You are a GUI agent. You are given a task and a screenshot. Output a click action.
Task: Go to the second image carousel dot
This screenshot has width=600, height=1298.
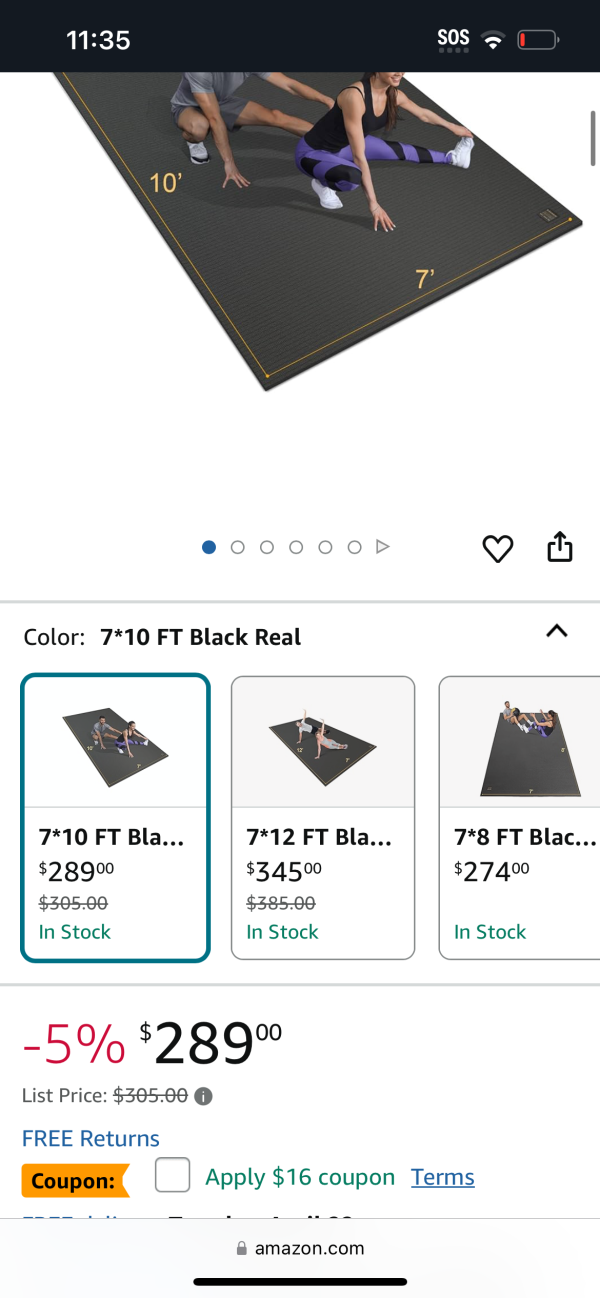pos(238,547)
